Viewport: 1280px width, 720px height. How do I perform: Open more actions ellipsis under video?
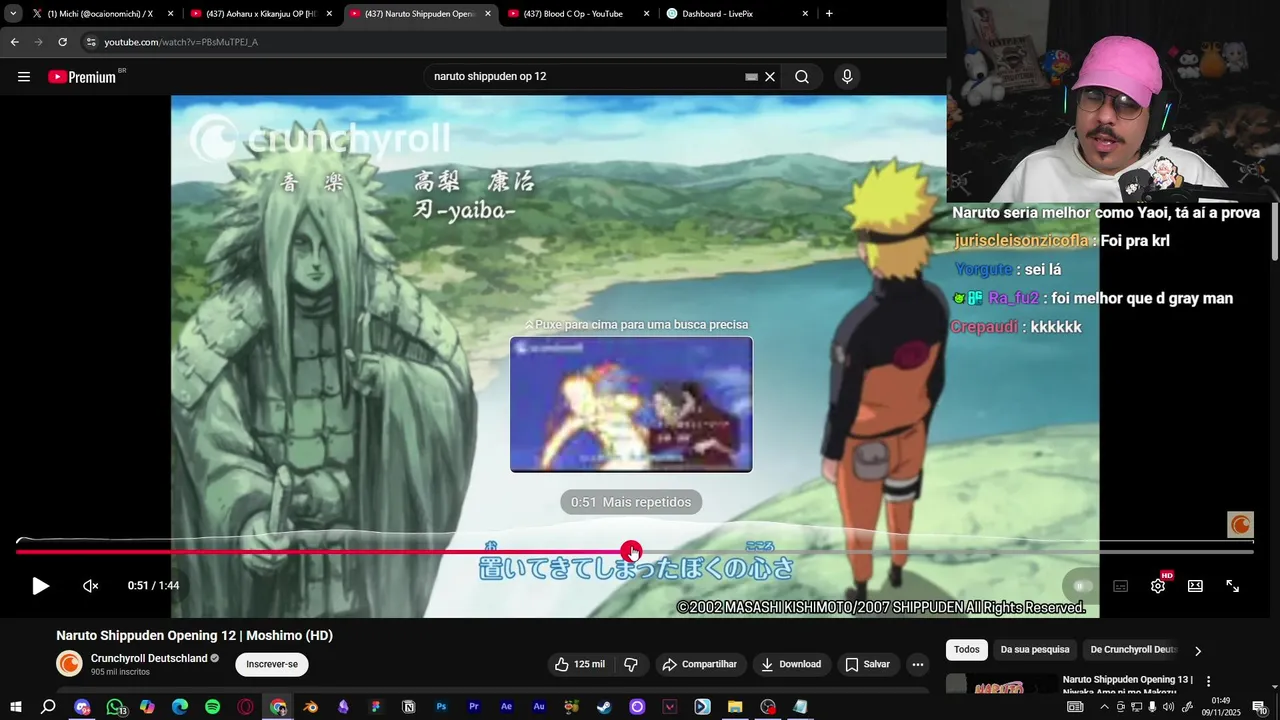pyautogui.click(x=918, y=664)
